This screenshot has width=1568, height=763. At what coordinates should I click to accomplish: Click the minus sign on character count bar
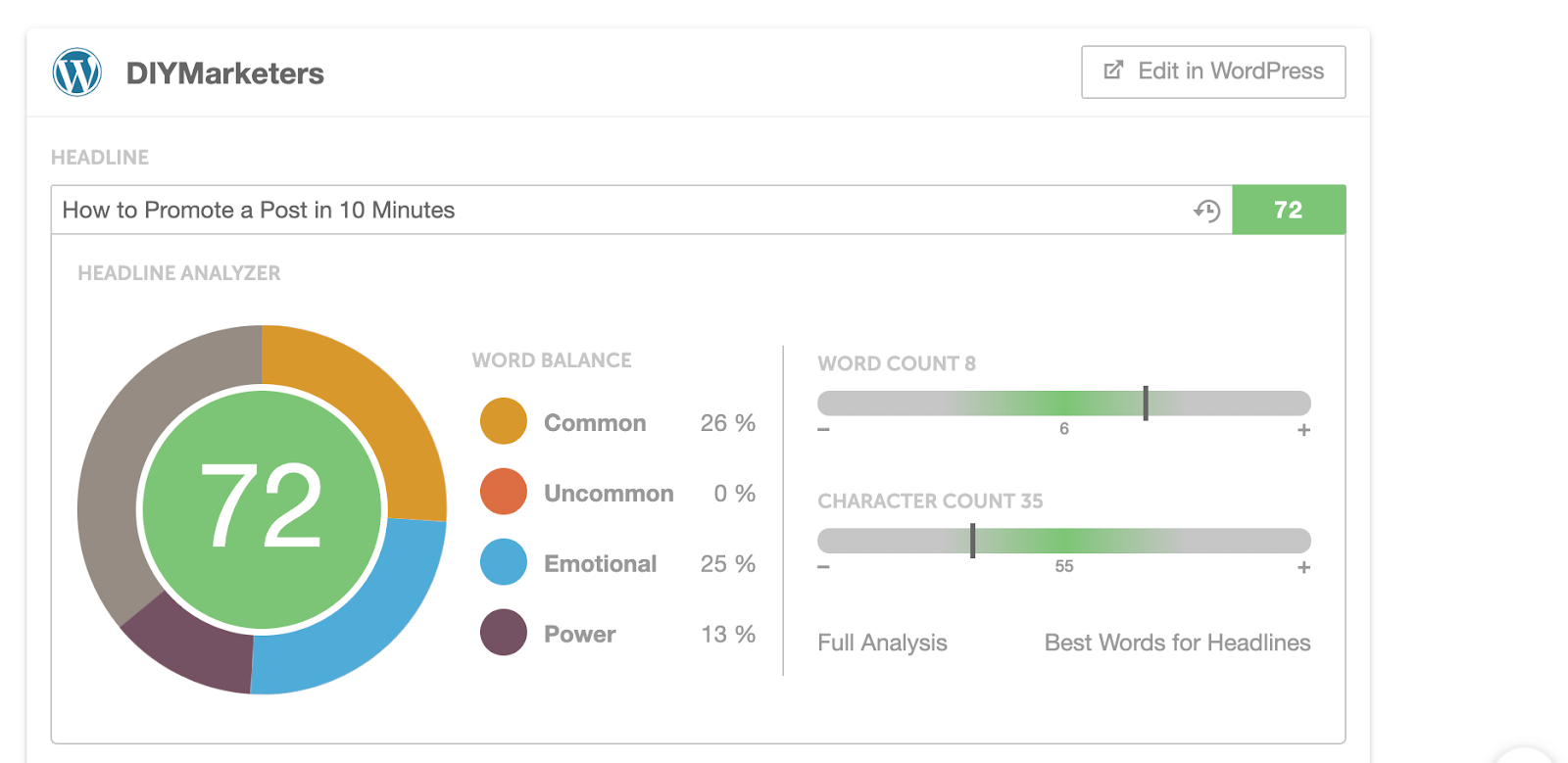[824, 567]
